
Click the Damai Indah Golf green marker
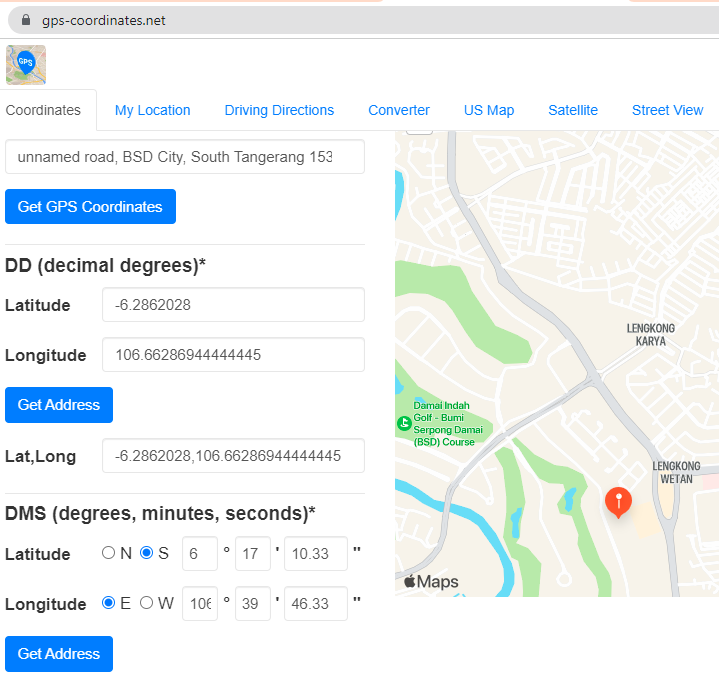tap(404, 423)
